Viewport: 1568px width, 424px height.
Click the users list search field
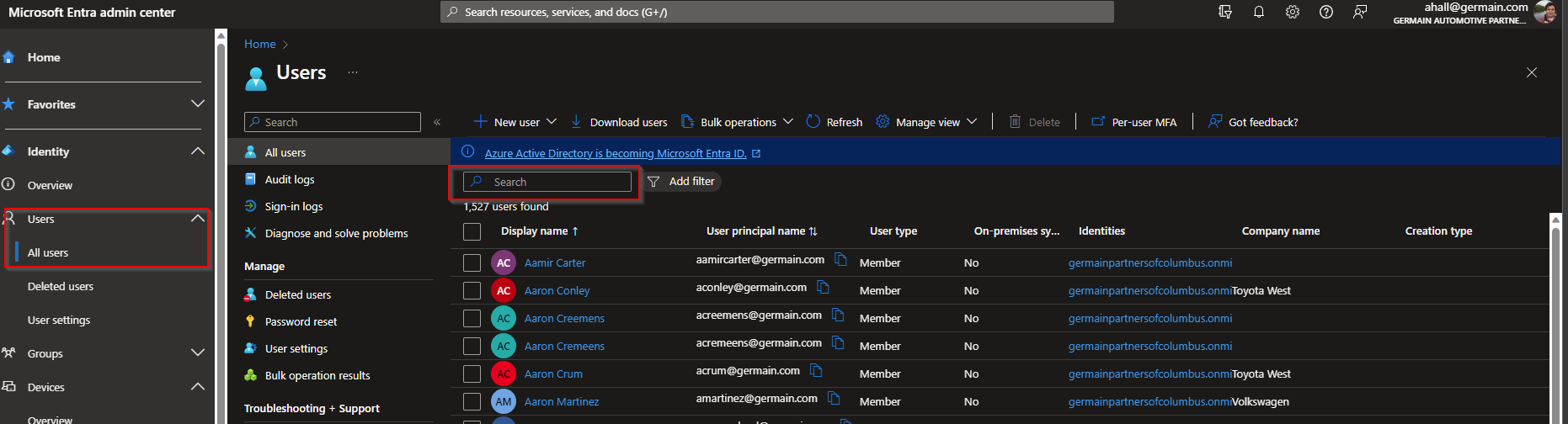click(547, 182)
